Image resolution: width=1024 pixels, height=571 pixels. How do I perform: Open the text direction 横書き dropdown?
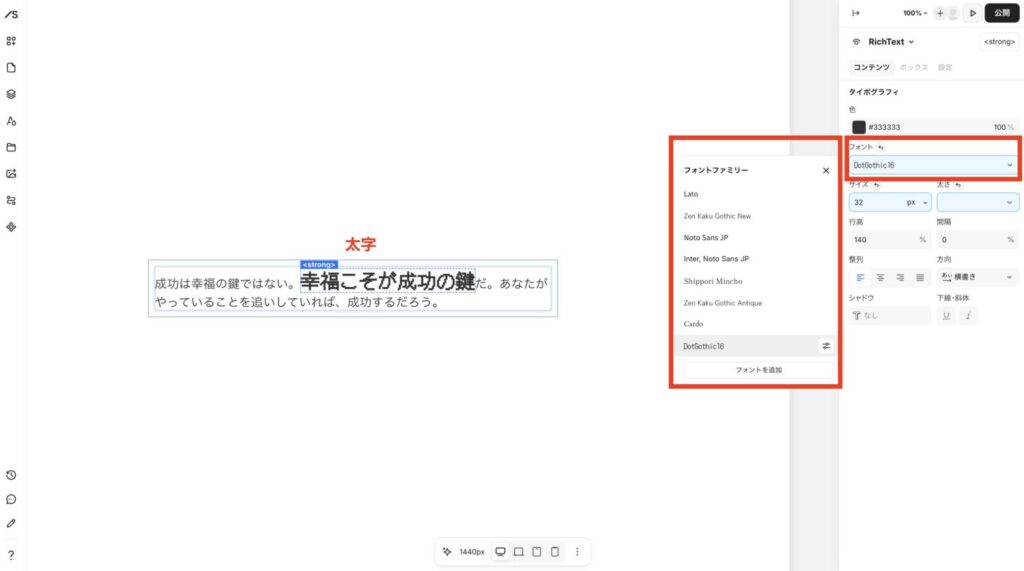coord(977,277)
